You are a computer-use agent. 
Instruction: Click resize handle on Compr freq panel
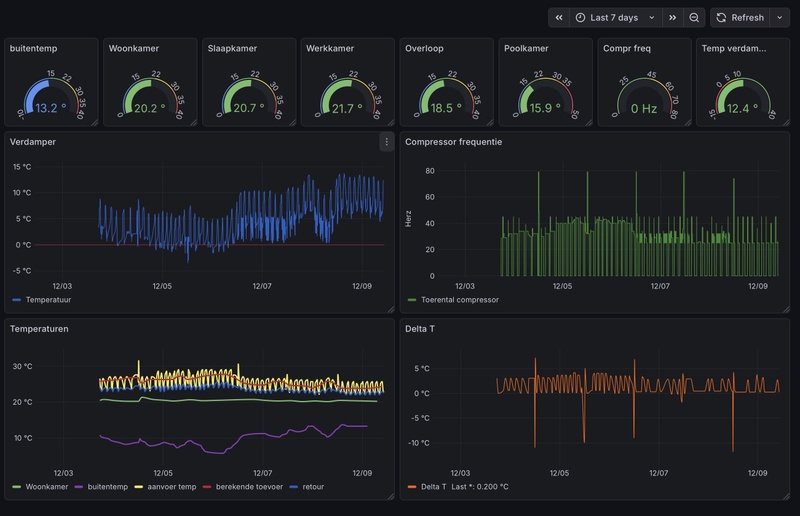pos(687,122)
